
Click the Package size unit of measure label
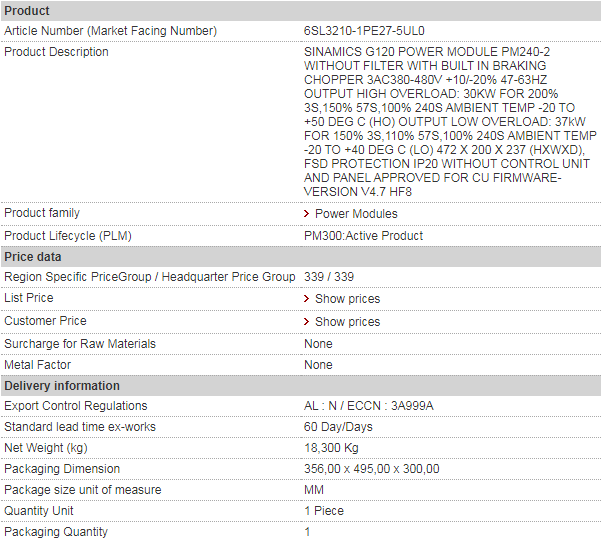click(x=83, y=490)
